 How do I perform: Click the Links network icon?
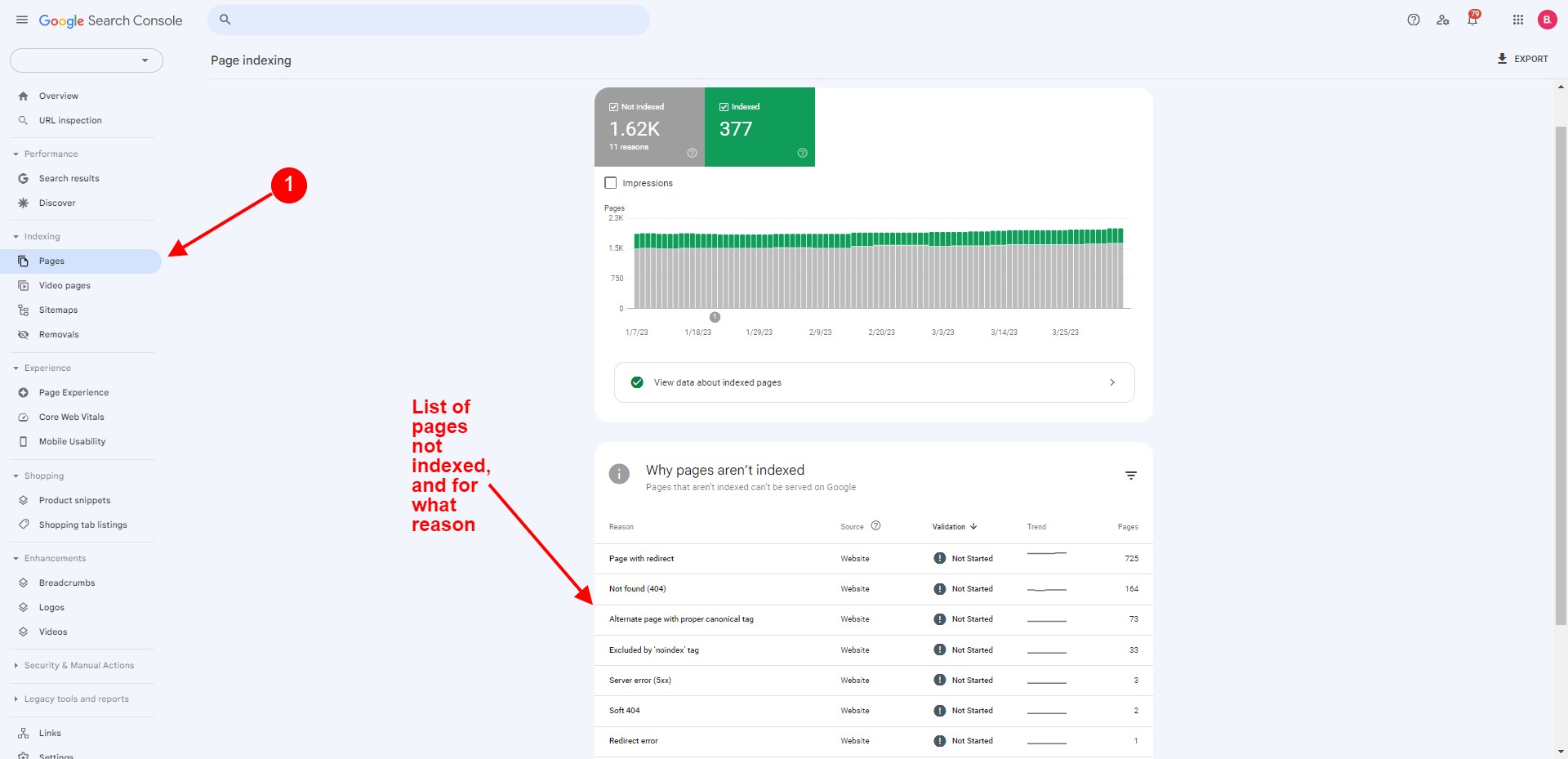point(23,734)
